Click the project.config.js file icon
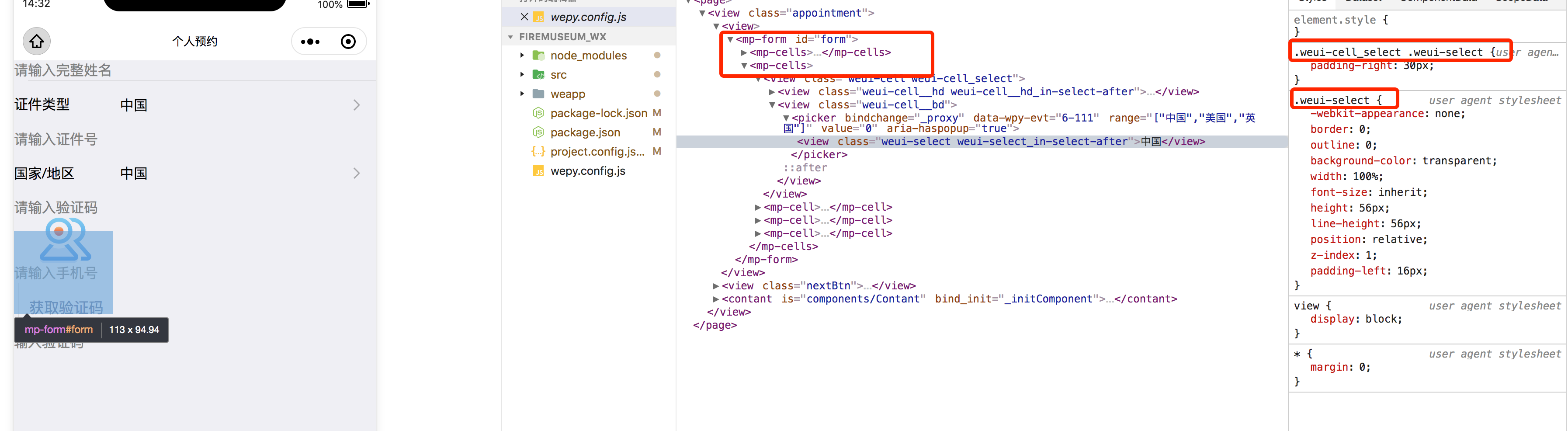 click(x=538, y=152)
